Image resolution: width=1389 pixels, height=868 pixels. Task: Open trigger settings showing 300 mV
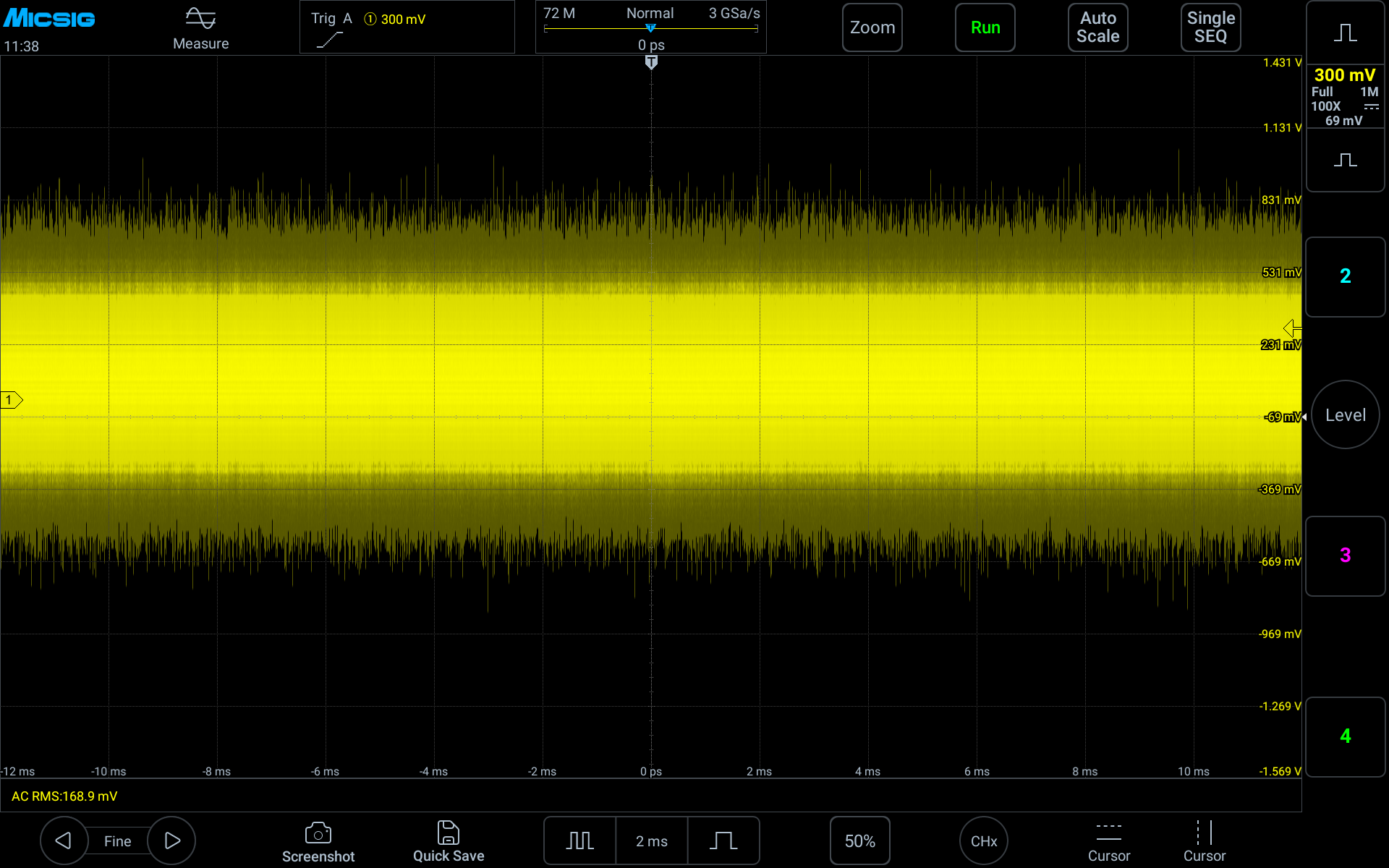click(x=407, y=27)
